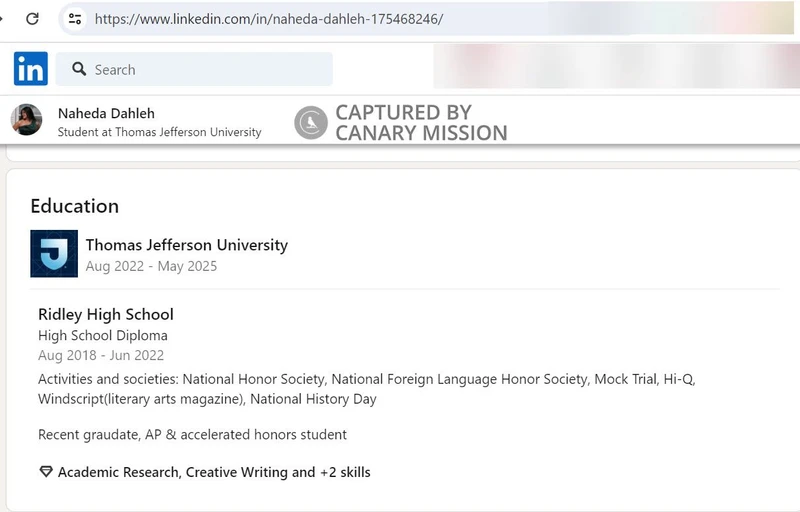Open 'Academic Research, Creative Writing and +2 skills'
This screenshot has height=512, width=800.
click(214, 472)
